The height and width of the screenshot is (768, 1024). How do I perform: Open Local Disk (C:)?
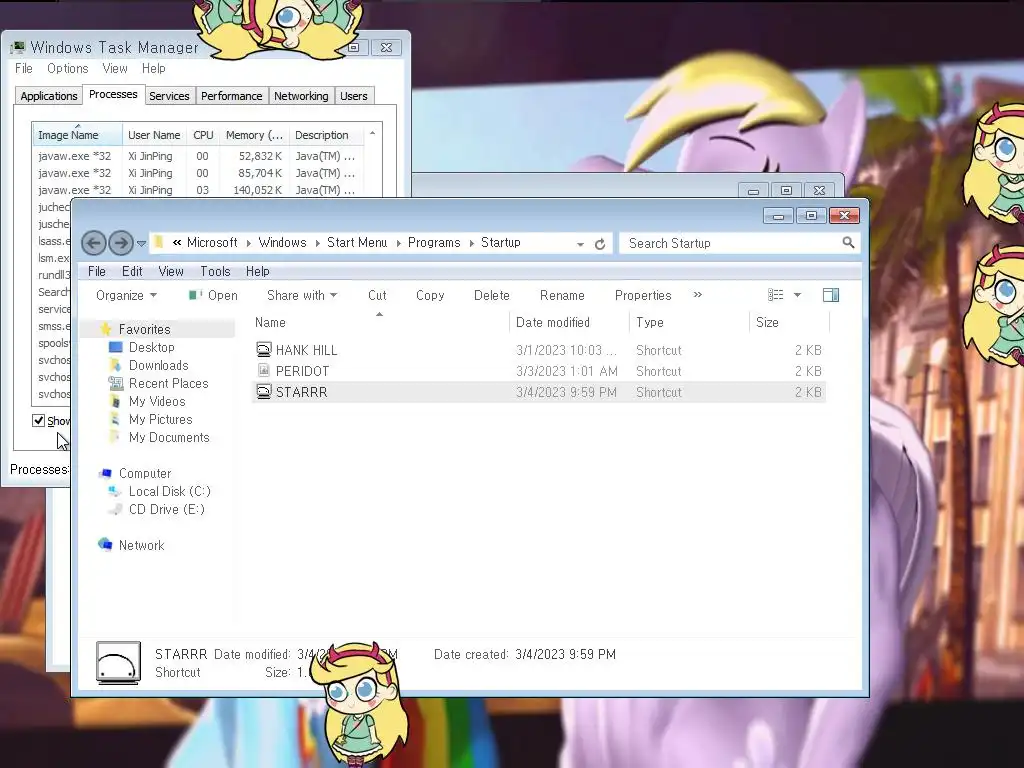point(170,491)
